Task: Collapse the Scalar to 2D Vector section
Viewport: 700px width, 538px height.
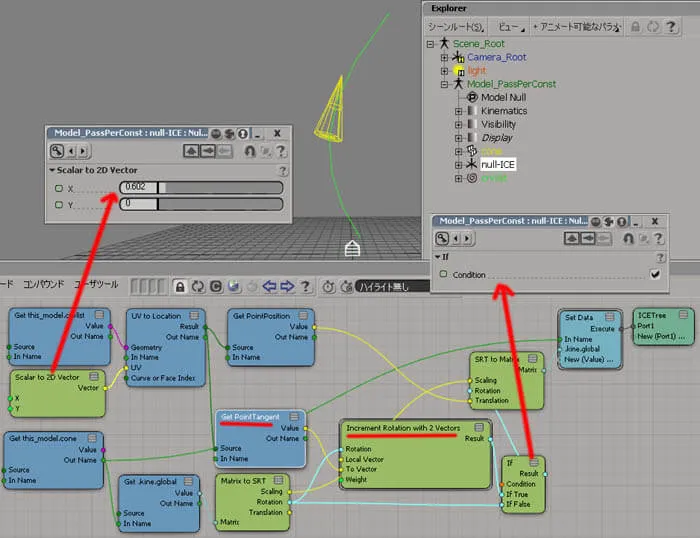Action: (52, 170)
